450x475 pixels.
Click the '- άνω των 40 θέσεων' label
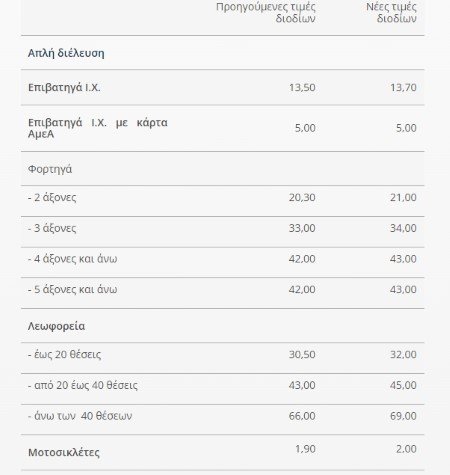80,416
